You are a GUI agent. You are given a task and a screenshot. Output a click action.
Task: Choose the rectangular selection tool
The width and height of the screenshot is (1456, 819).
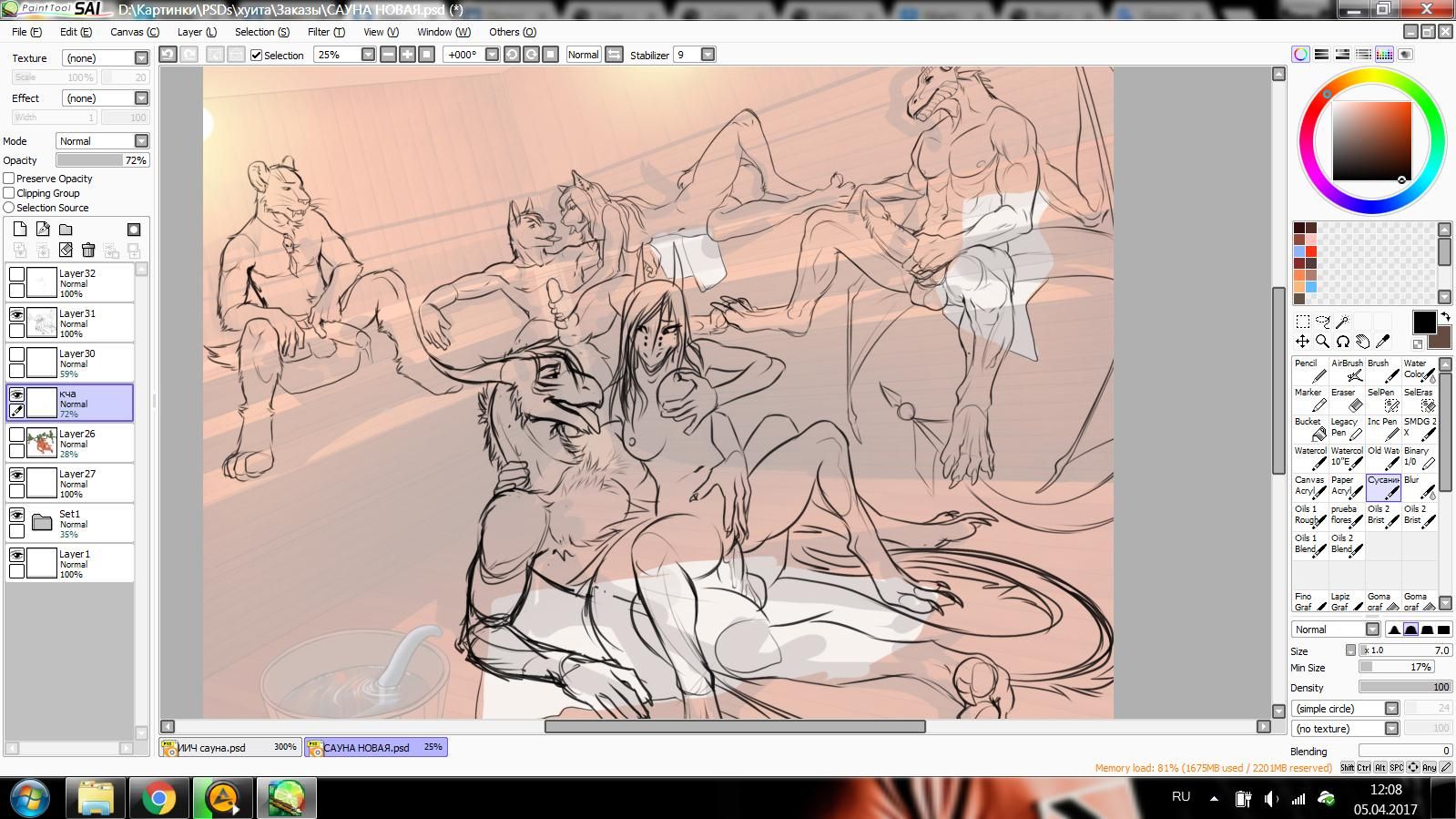tap(1303, 322)
